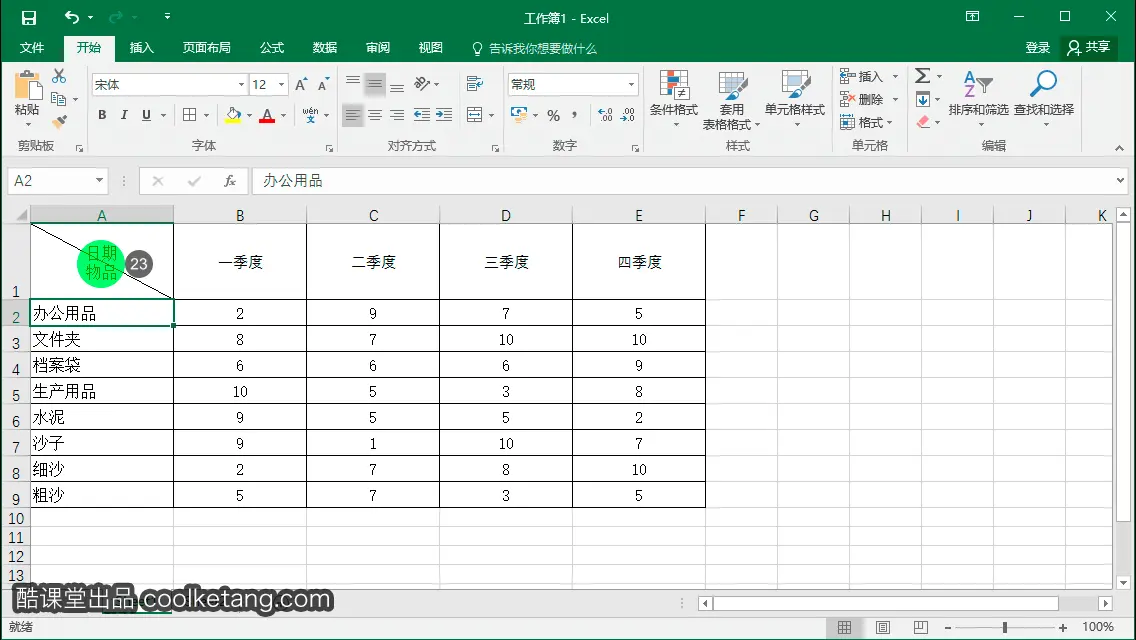Viewport: 1136px width, 640px height.
Task: Click the decrease indent icon
Action: pyautogui.click(x=422, y=115)
